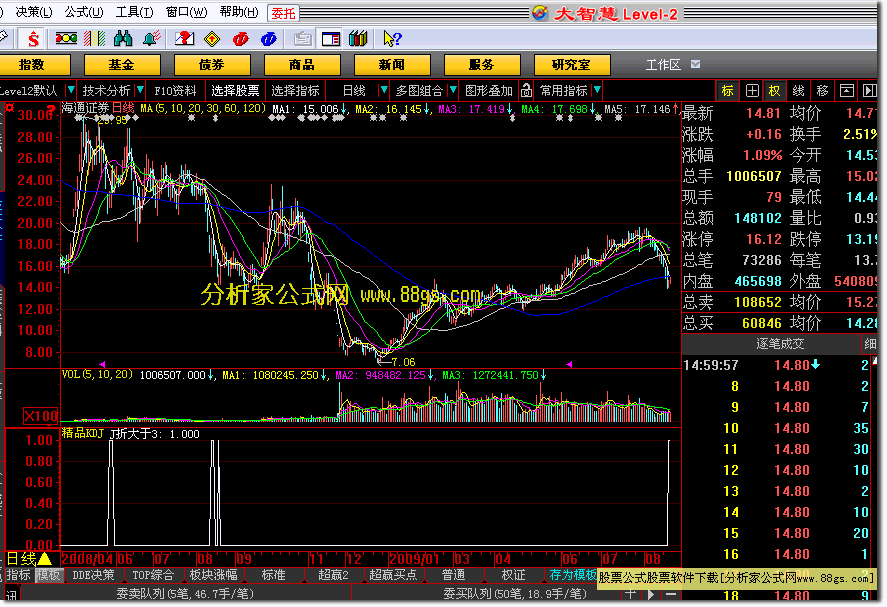
Task: Toggle the 指标 mode at bottom left
Action: [x=18, y=575]
